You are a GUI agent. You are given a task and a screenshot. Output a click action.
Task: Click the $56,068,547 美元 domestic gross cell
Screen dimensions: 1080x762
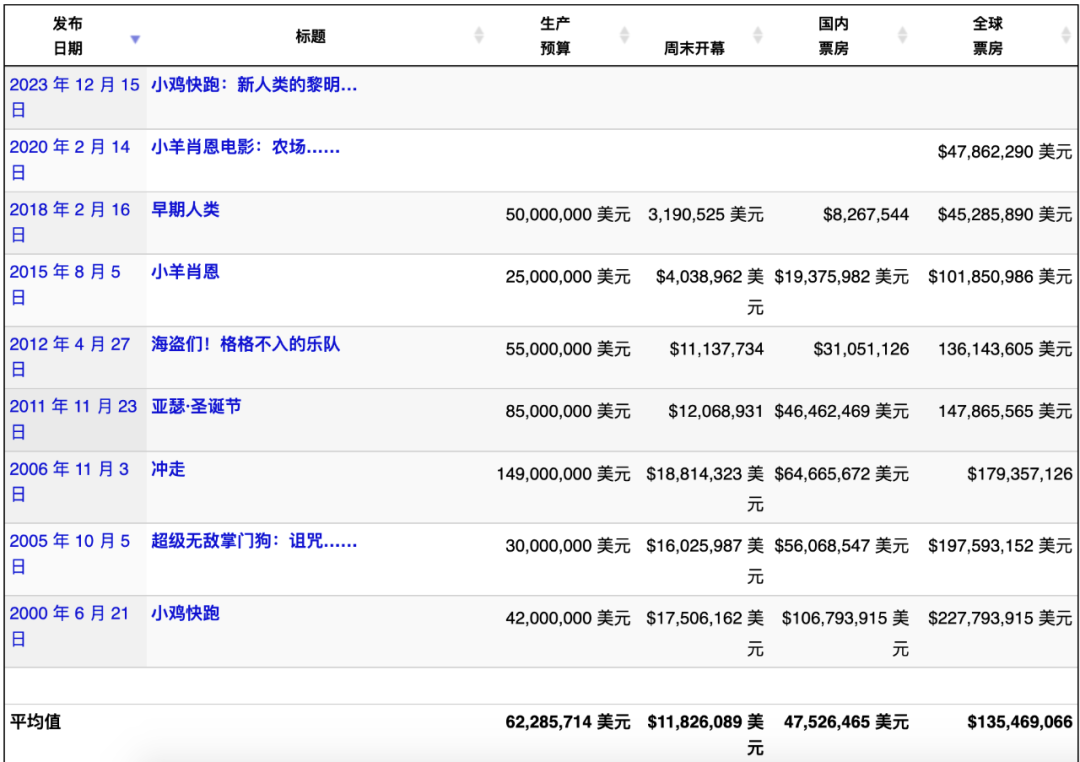click(841, 546)
